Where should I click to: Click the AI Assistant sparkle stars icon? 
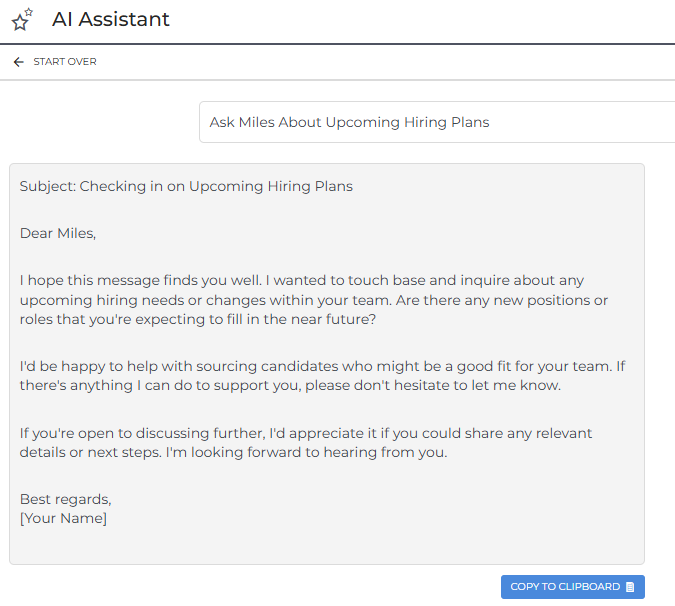[x=22, y=19]
